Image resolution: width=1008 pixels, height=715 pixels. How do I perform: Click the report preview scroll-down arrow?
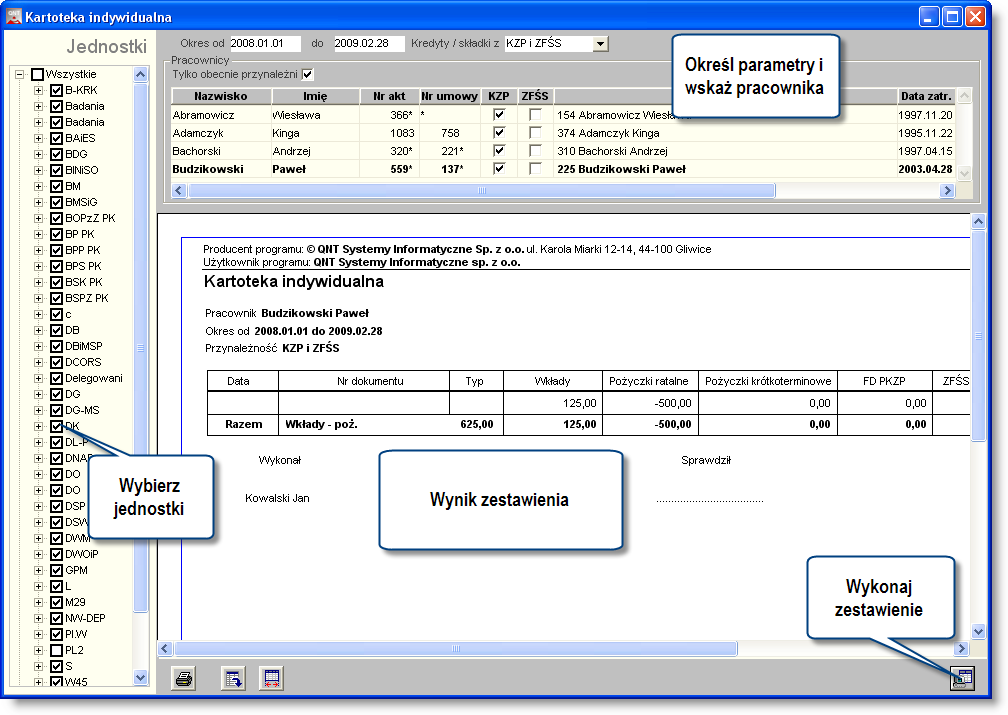click(x=978, y=631)
